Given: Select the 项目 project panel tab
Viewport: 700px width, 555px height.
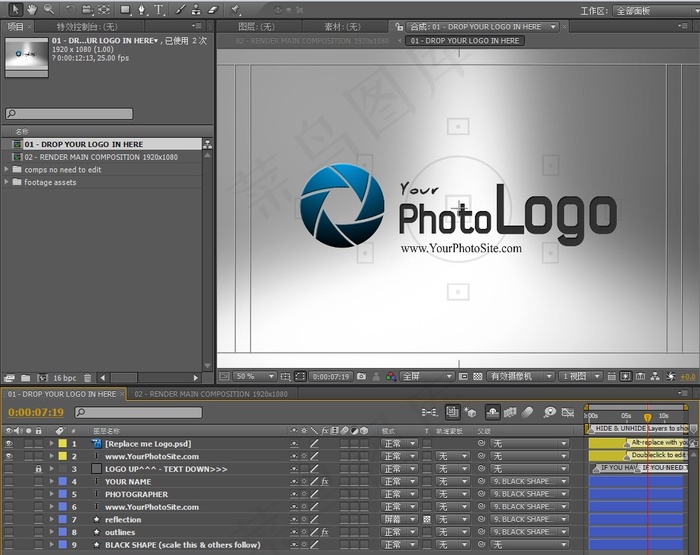Looking at the screenshot, I should [x=16, y=27].
